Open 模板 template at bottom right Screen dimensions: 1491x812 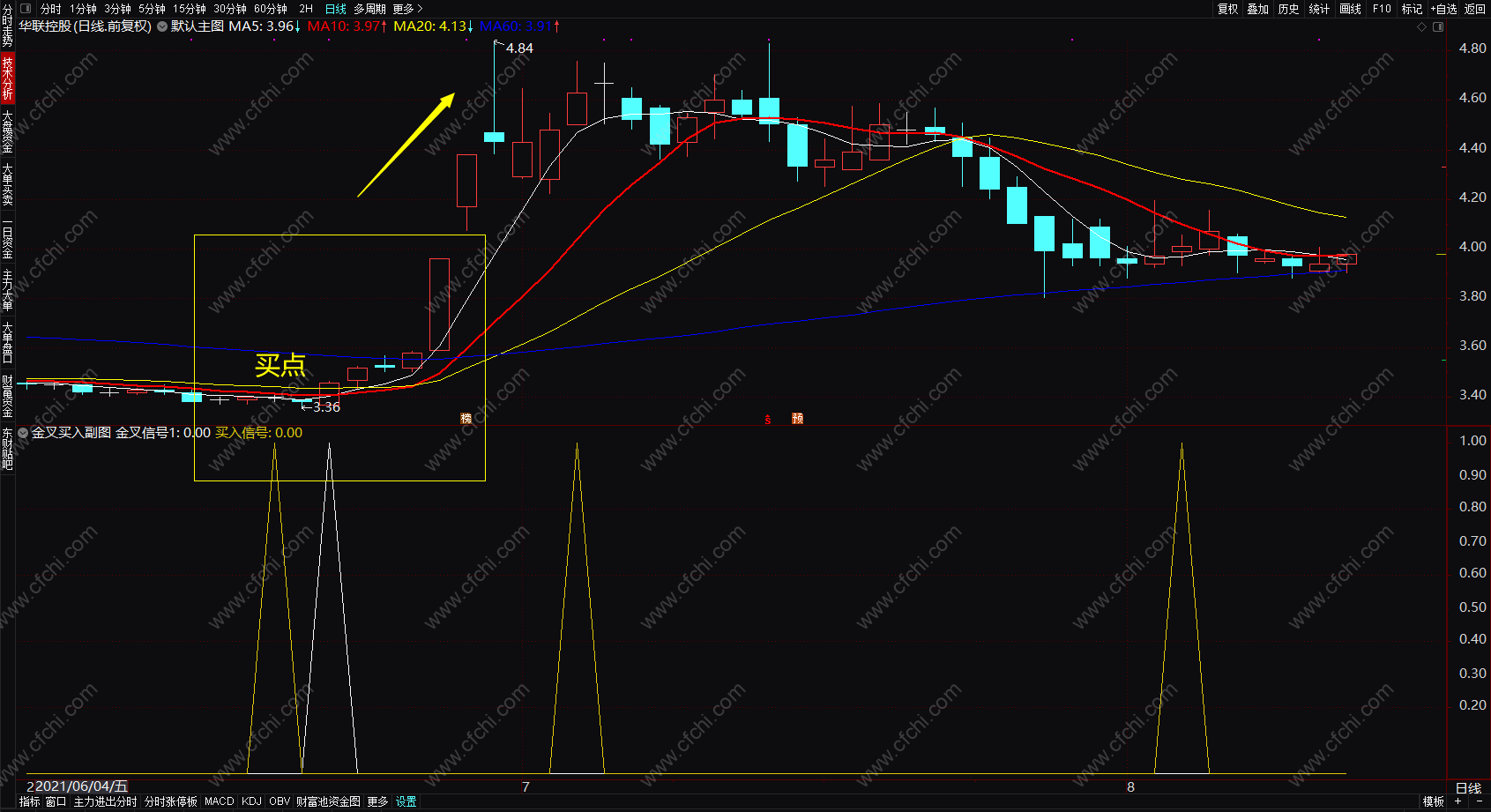pos(1434,801)
